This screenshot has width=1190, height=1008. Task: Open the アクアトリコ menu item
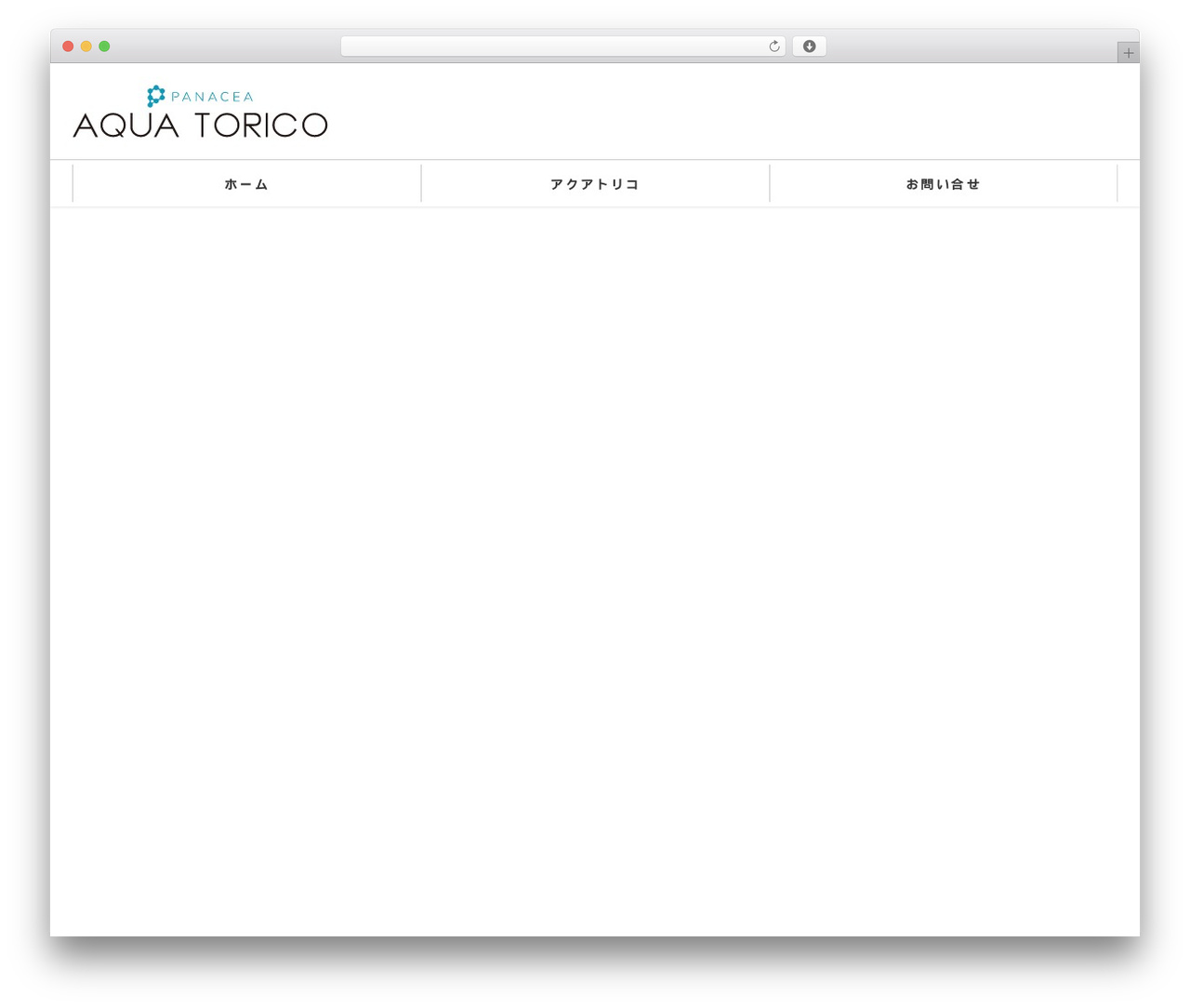click(595, 184)
